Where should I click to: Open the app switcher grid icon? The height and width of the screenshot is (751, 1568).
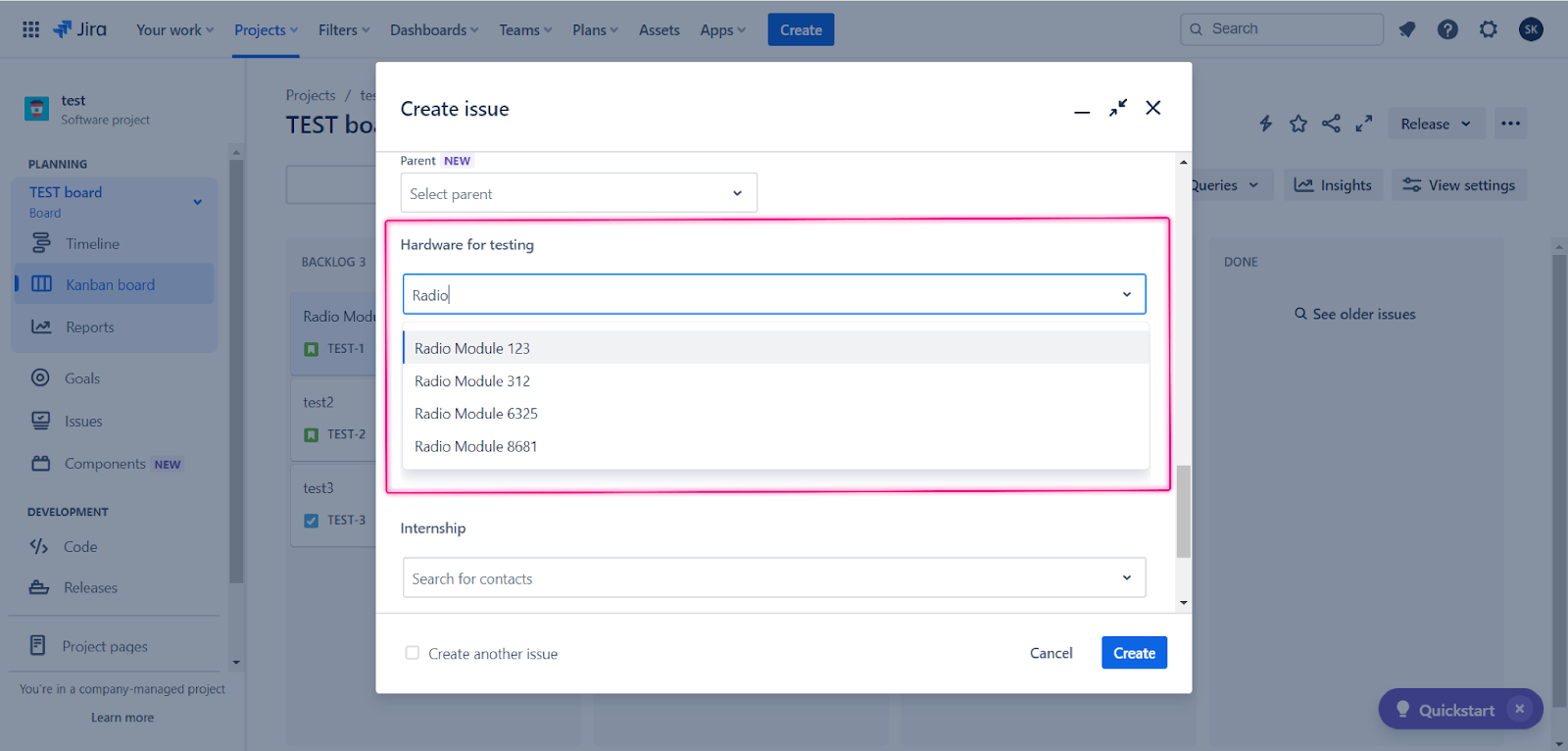coord(31,29)
